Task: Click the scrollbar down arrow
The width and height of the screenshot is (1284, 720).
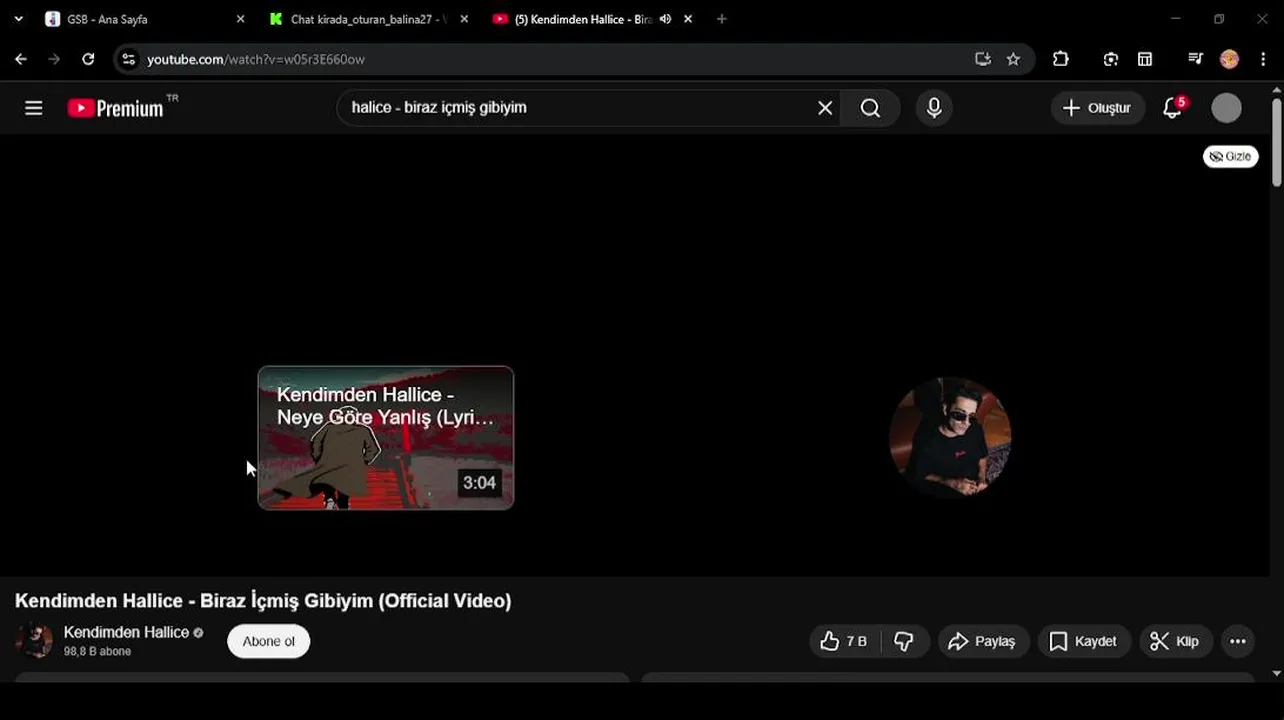Action: pyautogui.click(x=1277, y=675)
